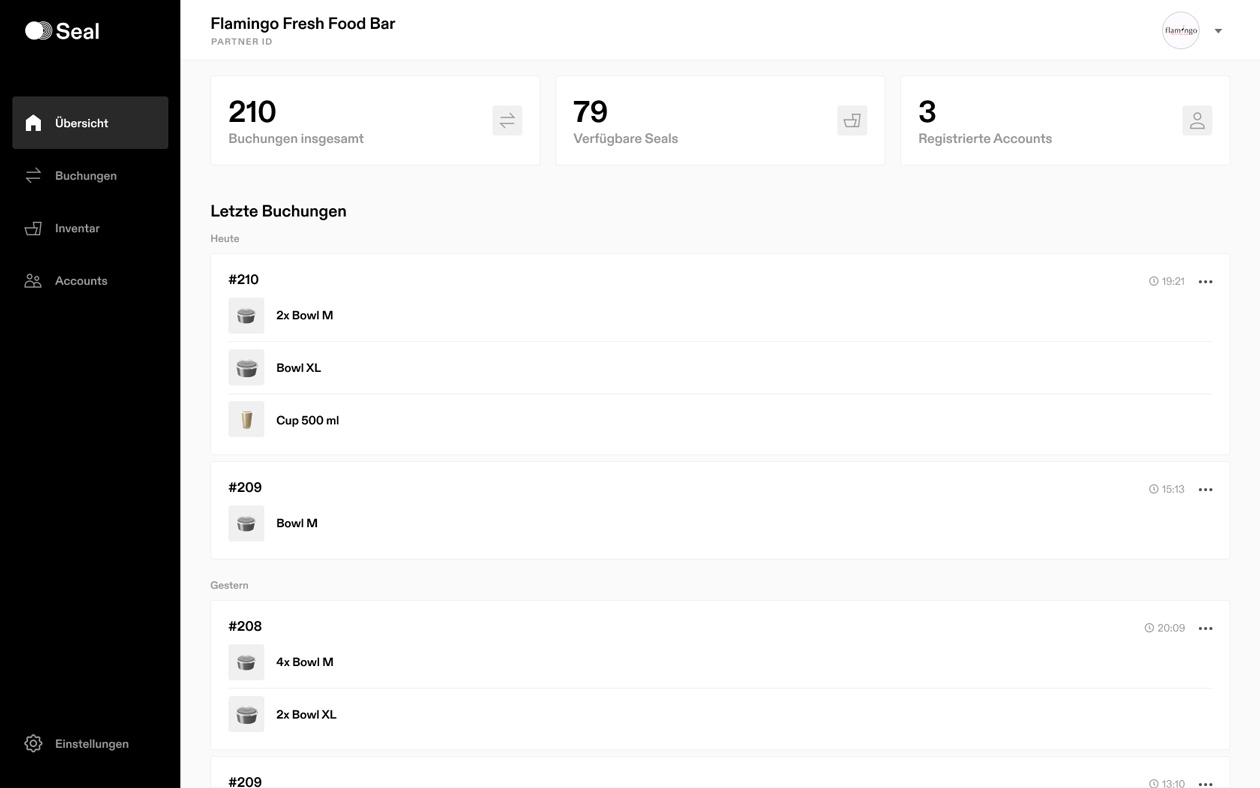The width and height of the screenshot is (1260, 788).
Task: Select the Bowl XL item in #210
Action: tap(720, 368)
